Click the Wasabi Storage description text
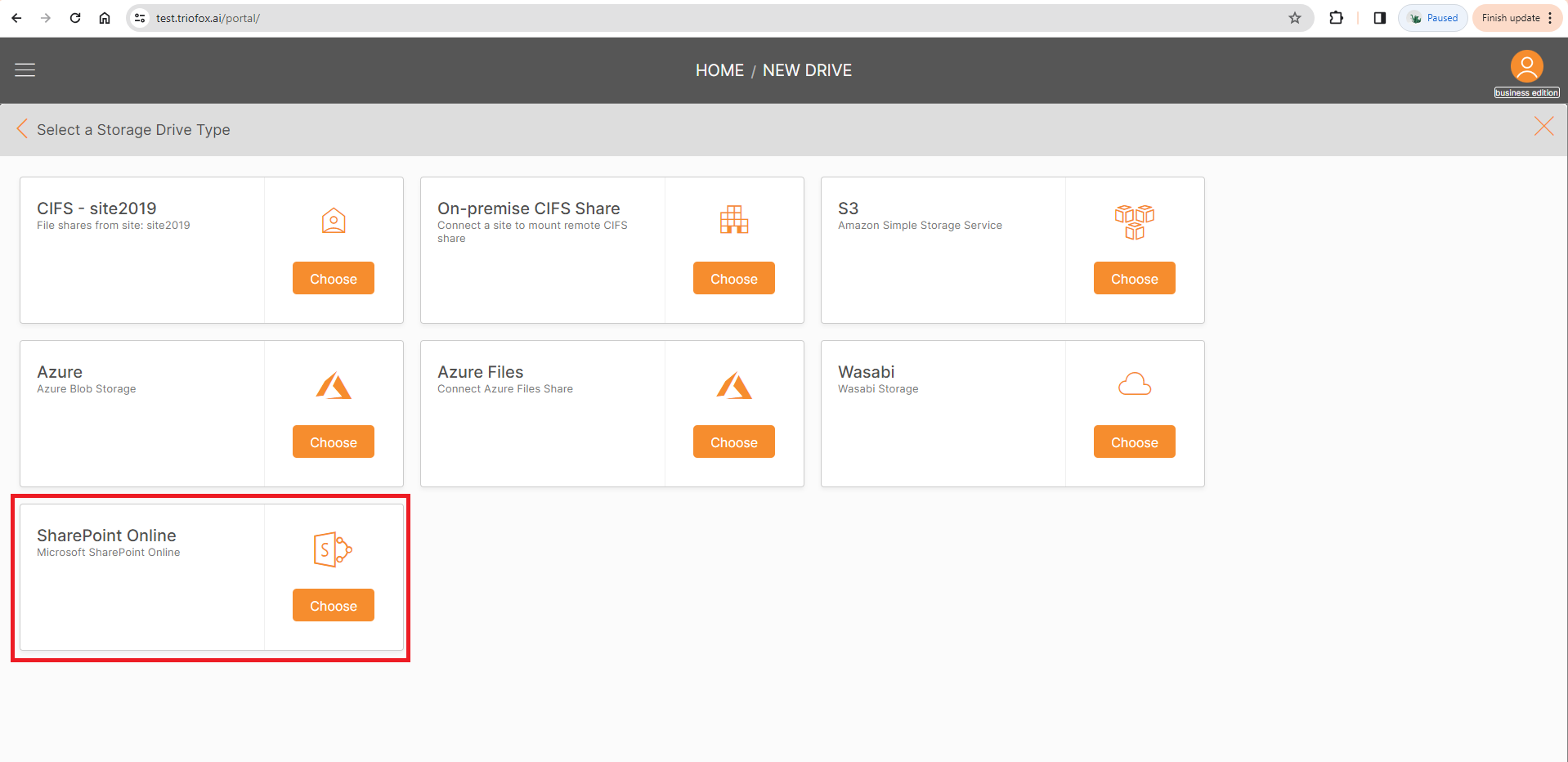This screenshot has width=1568, height=762. tap(878, 389)
